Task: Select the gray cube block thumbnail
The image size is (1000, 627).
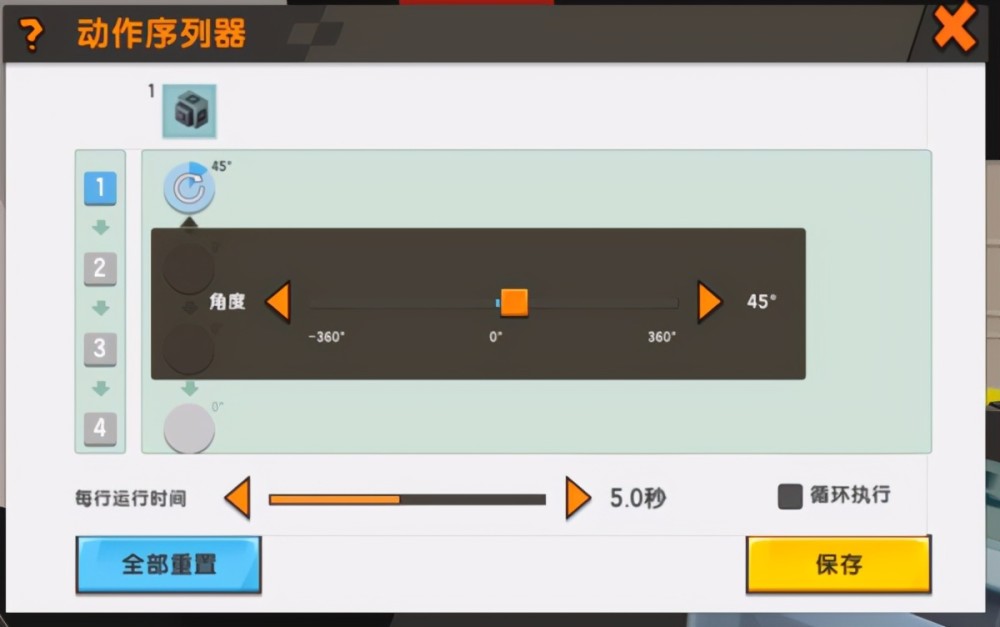Action: 189,111
